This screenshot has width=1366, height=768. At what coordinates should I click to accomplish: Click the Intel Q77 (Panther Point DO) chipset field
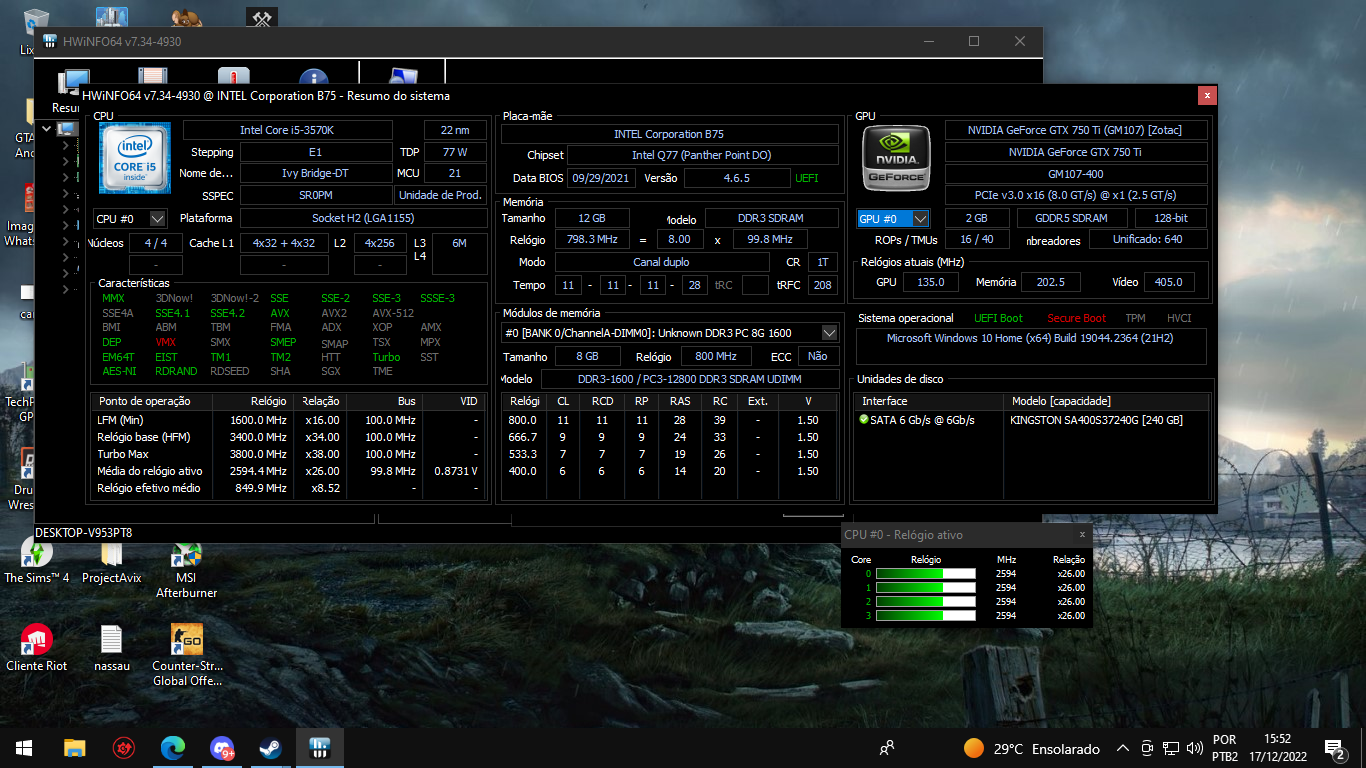pyautogui.click(x=702, y=155)
